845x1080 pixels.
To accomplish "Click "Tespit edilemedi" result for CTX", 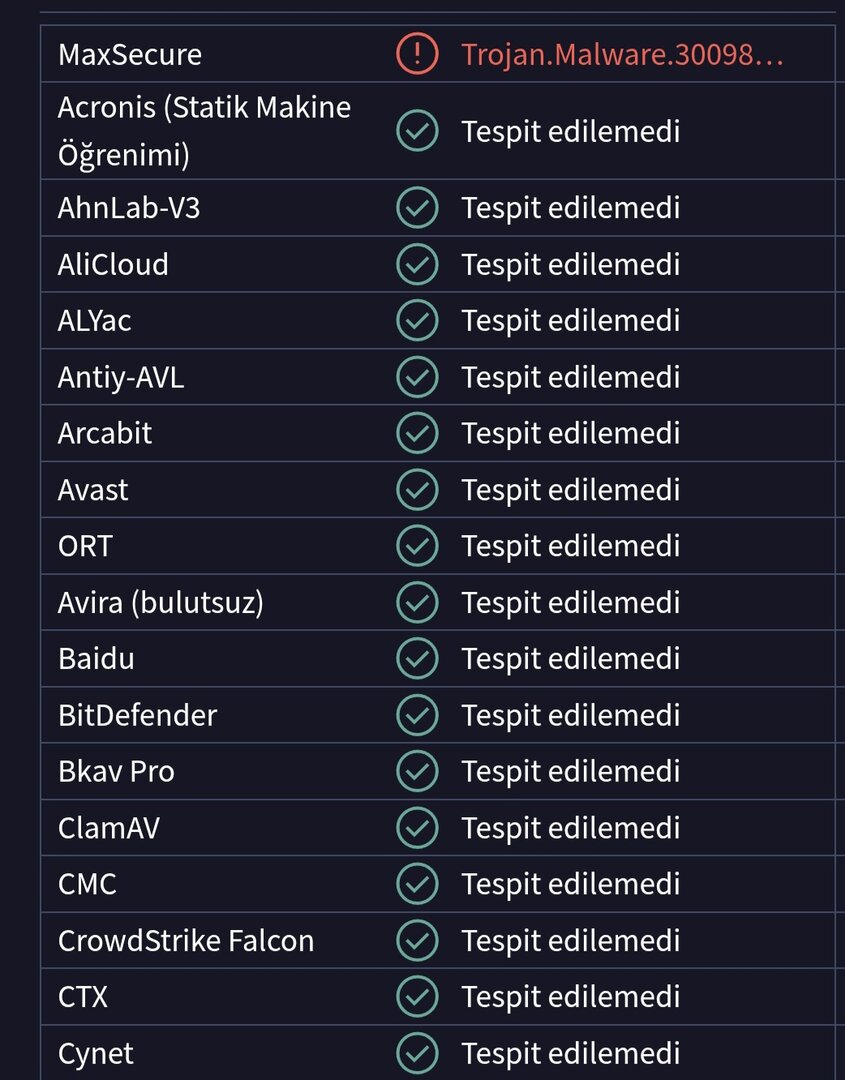I will pos(570,997).
